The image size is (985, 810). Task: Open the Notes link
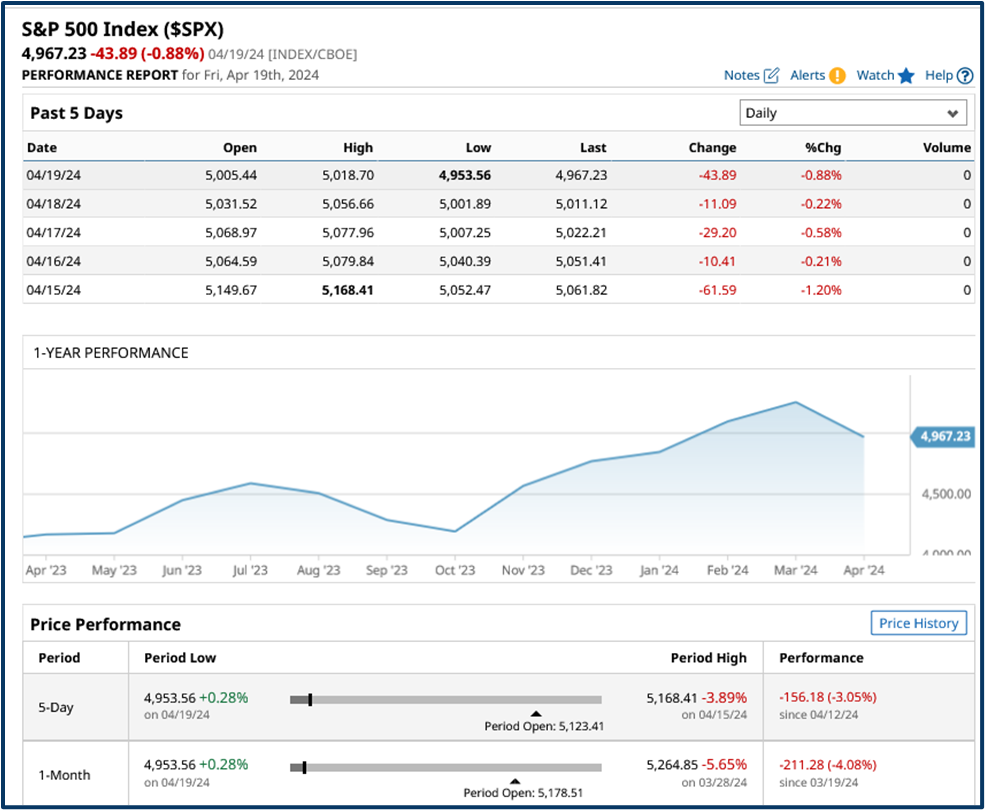[742, 75]
